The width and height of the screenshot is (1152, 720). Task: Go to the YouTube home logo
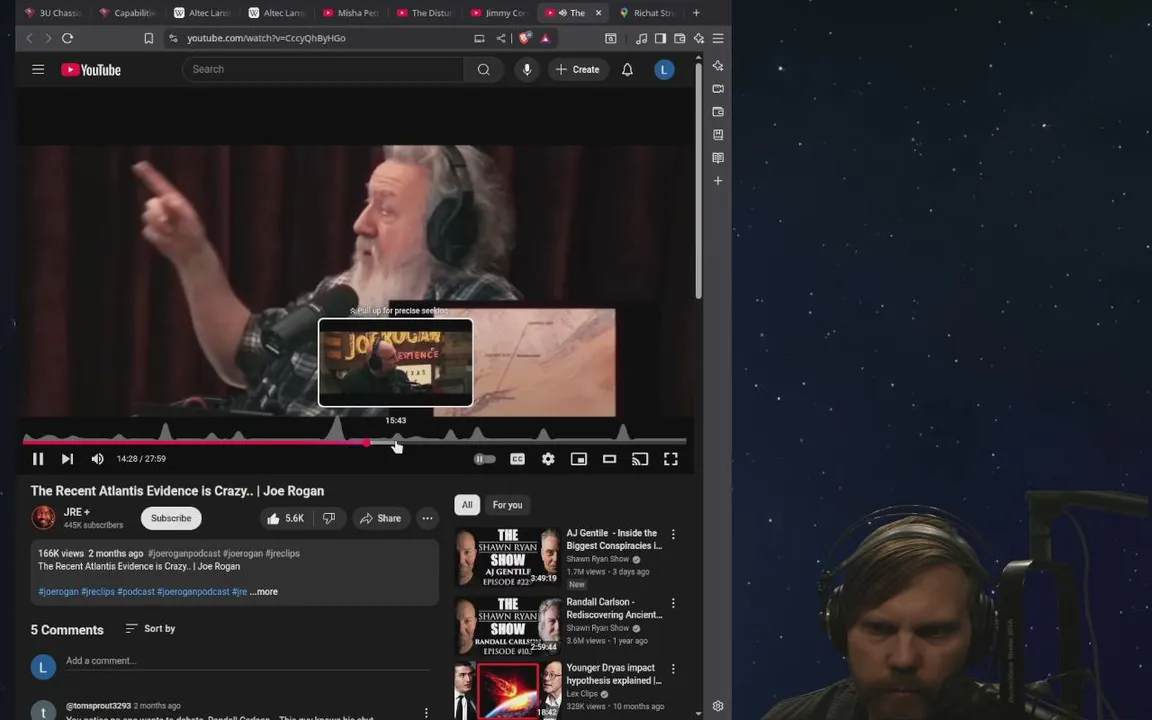click(91, 70)
